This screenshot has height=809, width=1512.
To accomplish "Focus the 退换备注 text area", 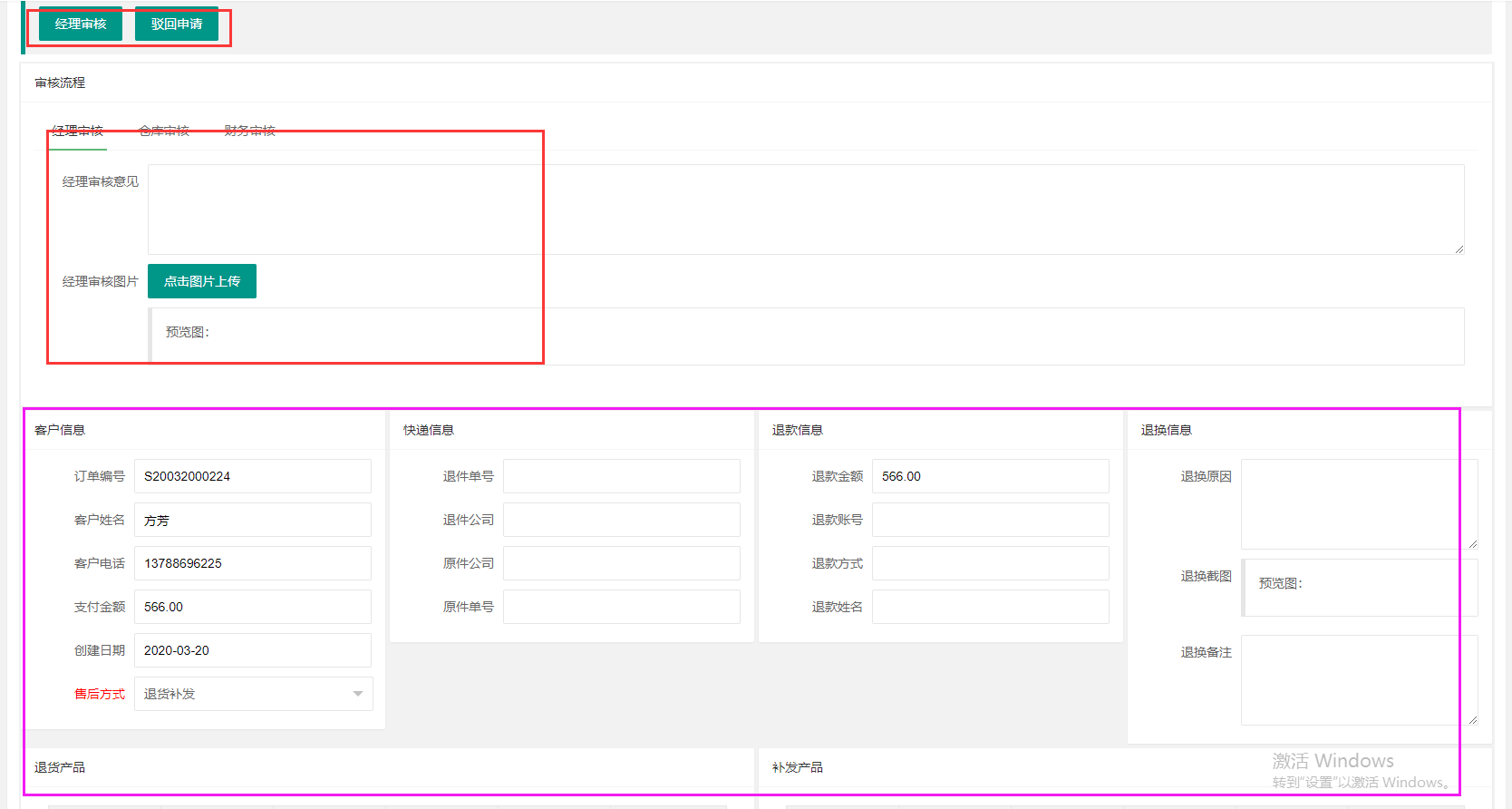I will [x=1360, y=680].
